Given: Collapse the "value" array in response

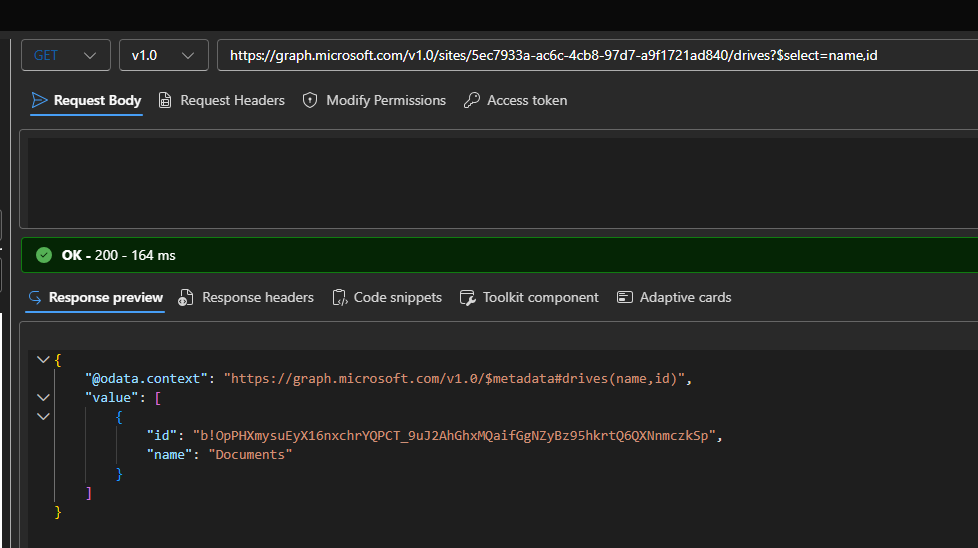Looking at the screenshot, I should coord(42,398).
